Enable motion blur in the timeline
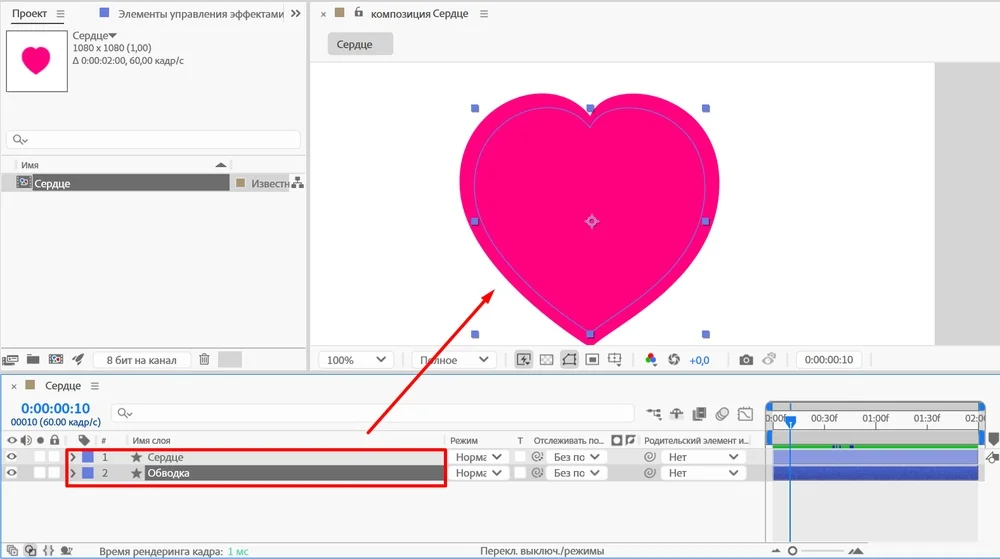This screenshot has height=559, width=1000. 721,413
